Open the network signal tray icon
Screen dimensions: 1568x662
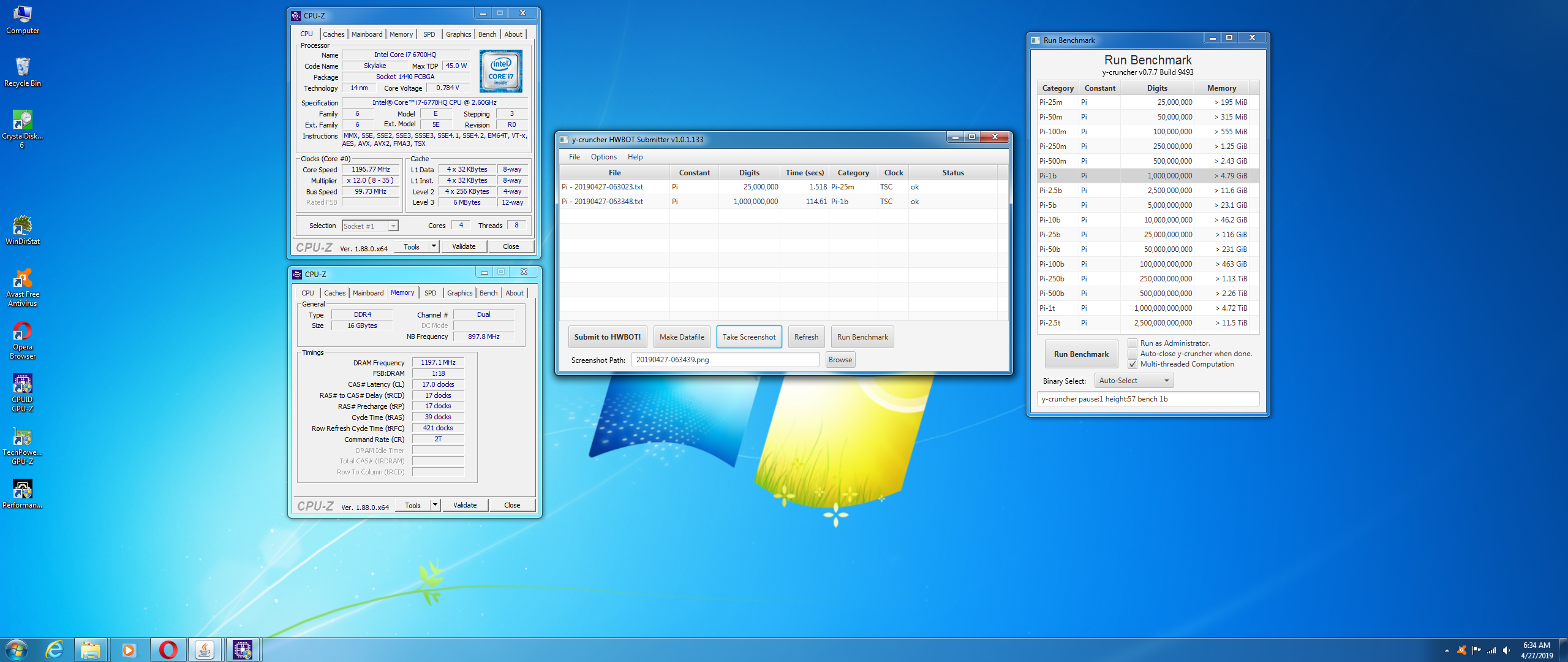(1491, 650)
